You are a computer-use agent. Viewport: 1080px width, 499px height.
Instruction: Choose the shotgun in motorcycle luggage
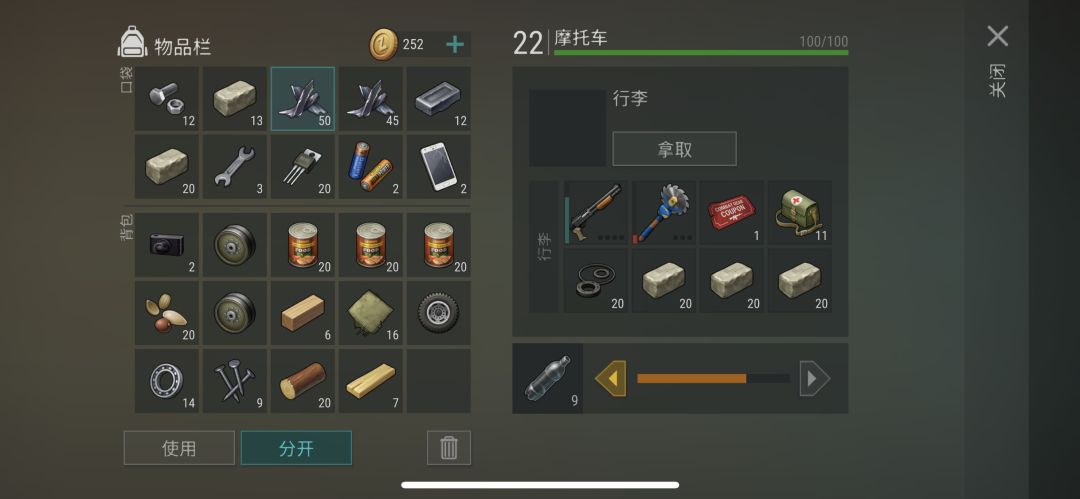coord(596,212)
